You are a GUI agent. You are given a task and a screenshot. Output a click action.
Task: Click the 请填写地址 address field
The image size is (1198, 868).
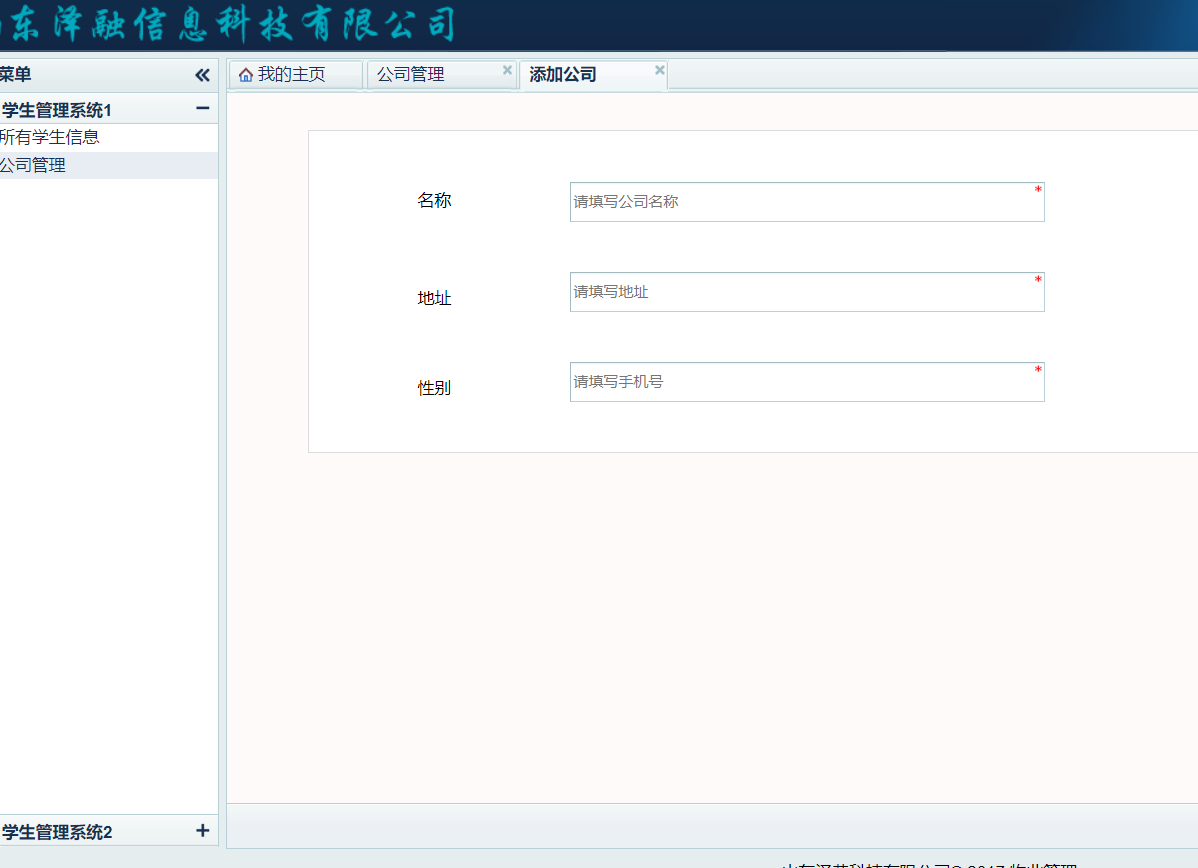point(806,292)
